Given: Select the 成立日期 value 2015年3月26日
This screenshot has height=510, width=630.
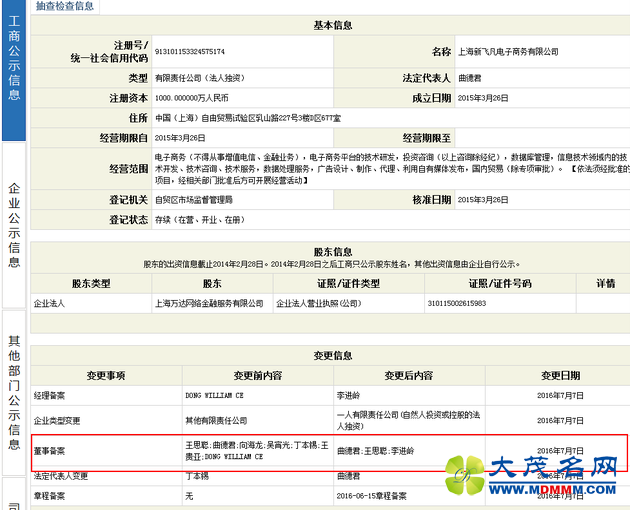Looking at the screenshot, I should click(x=483, y=98).
